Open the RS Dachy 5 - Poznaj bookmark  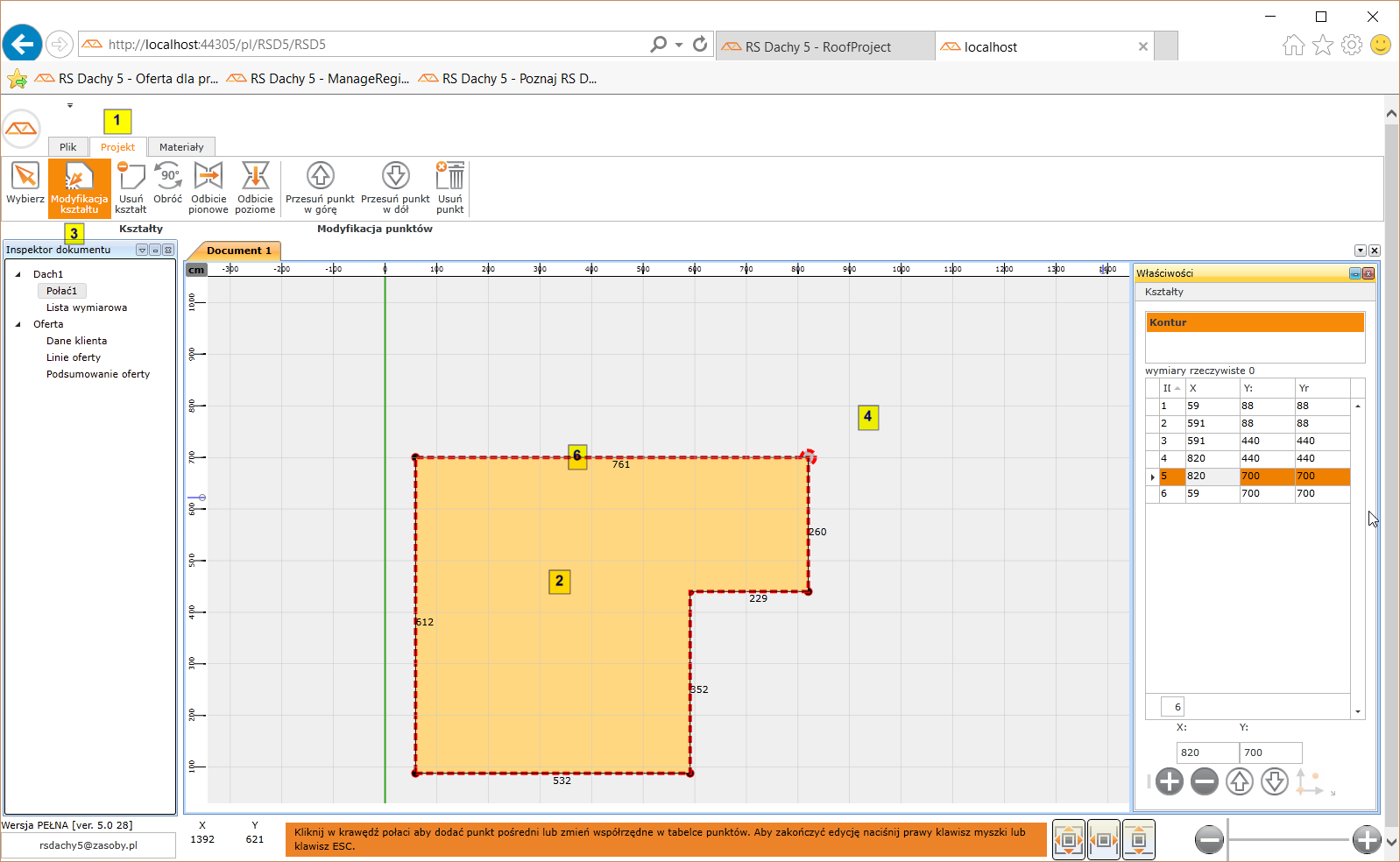tap(518, 79)
